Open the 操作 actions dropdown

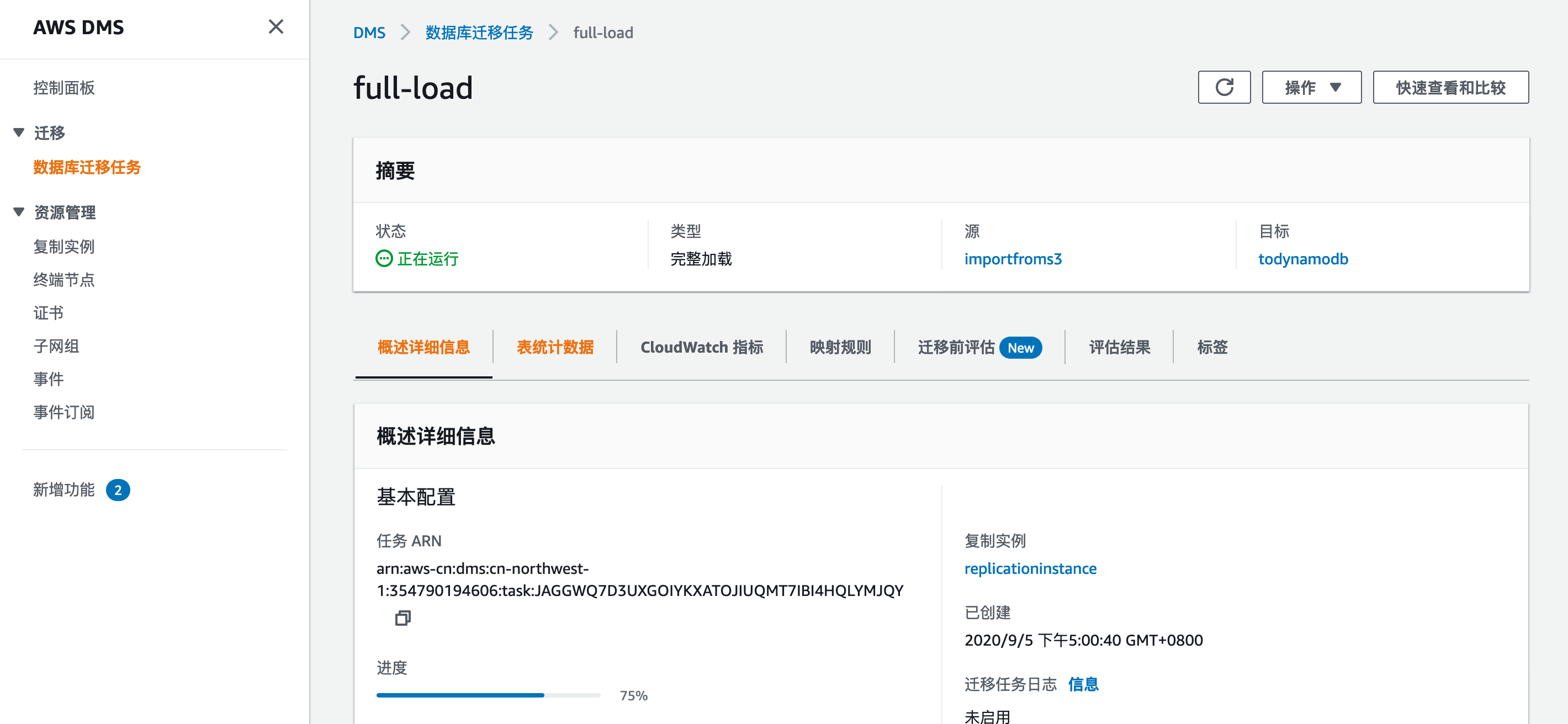click(1311, 87)
